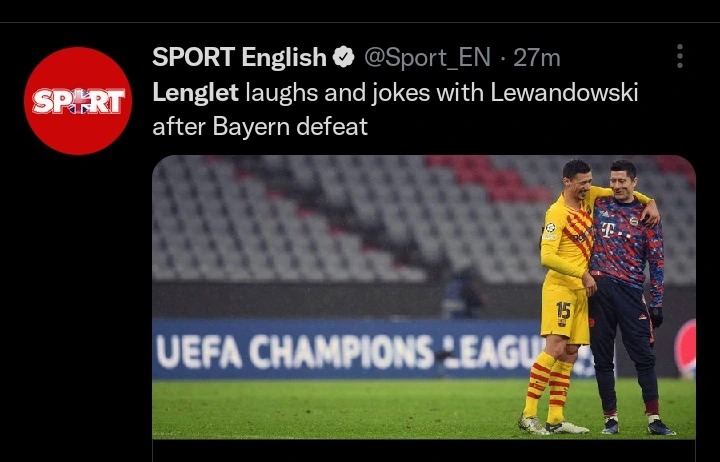Open the three-dot more options menu
Viewport: 720px width, 462px height.
pyautogui.click(x=680, y=56)
